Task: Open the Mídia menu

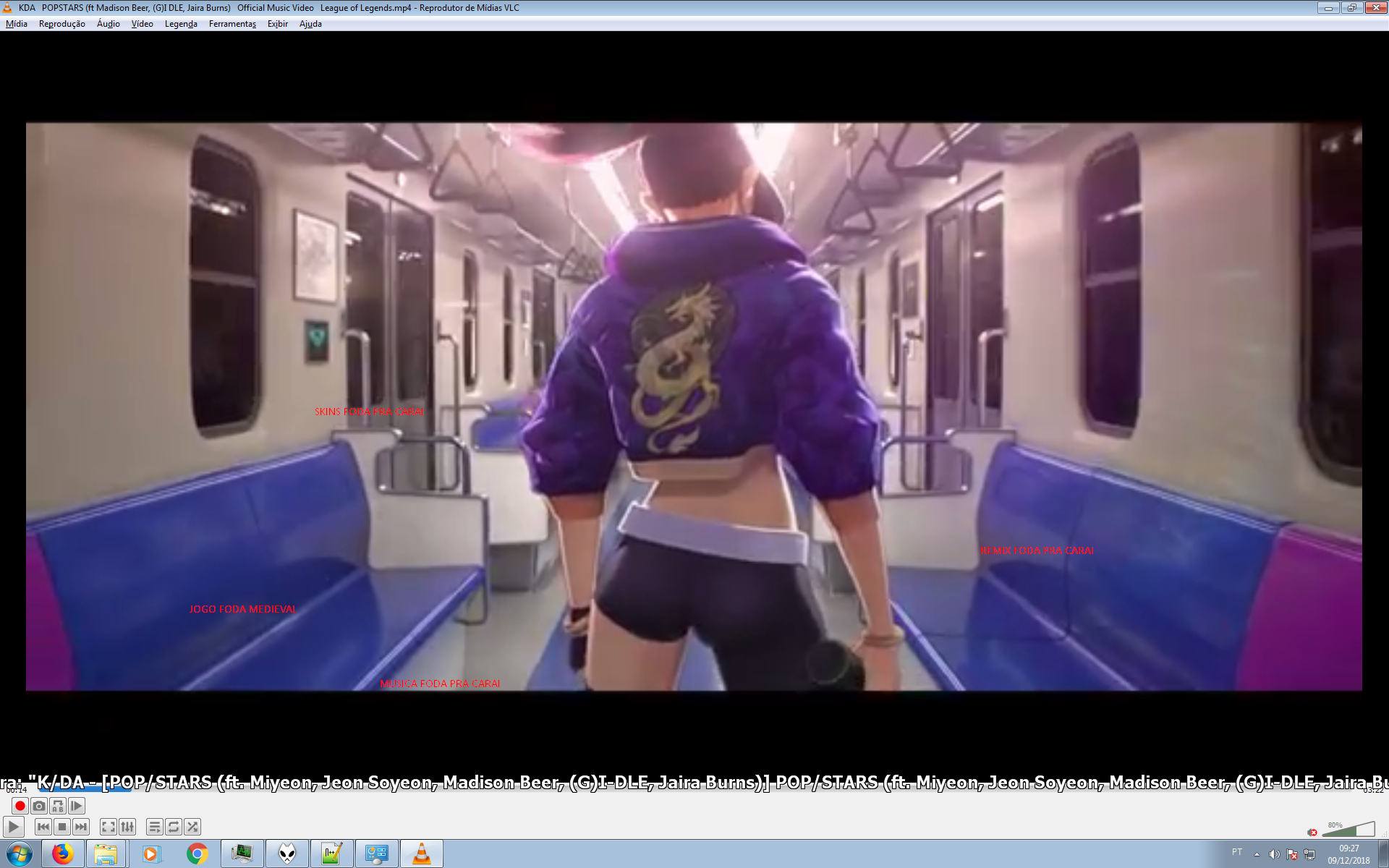Action: click(16, 24)
